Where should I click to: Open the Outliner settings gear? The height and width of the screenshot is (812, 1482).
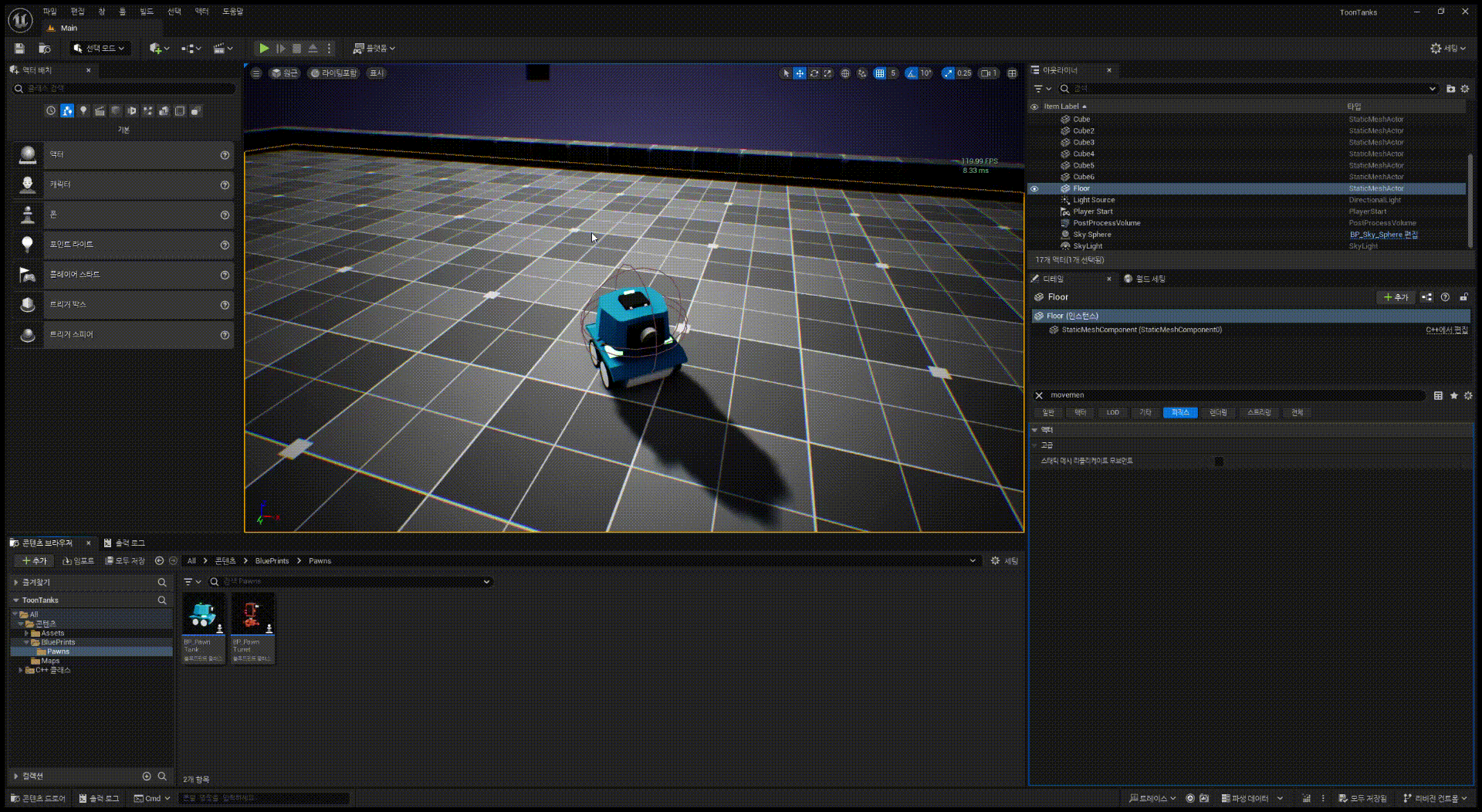1466,89
